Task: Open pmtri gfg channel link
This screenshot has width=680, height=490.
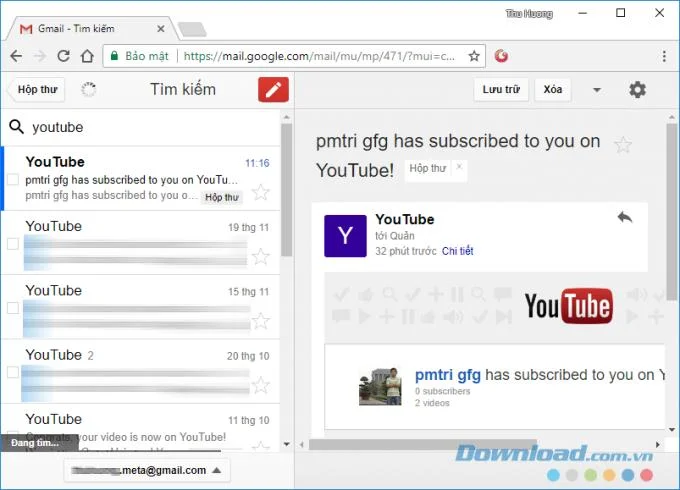Action: point(448,375)
